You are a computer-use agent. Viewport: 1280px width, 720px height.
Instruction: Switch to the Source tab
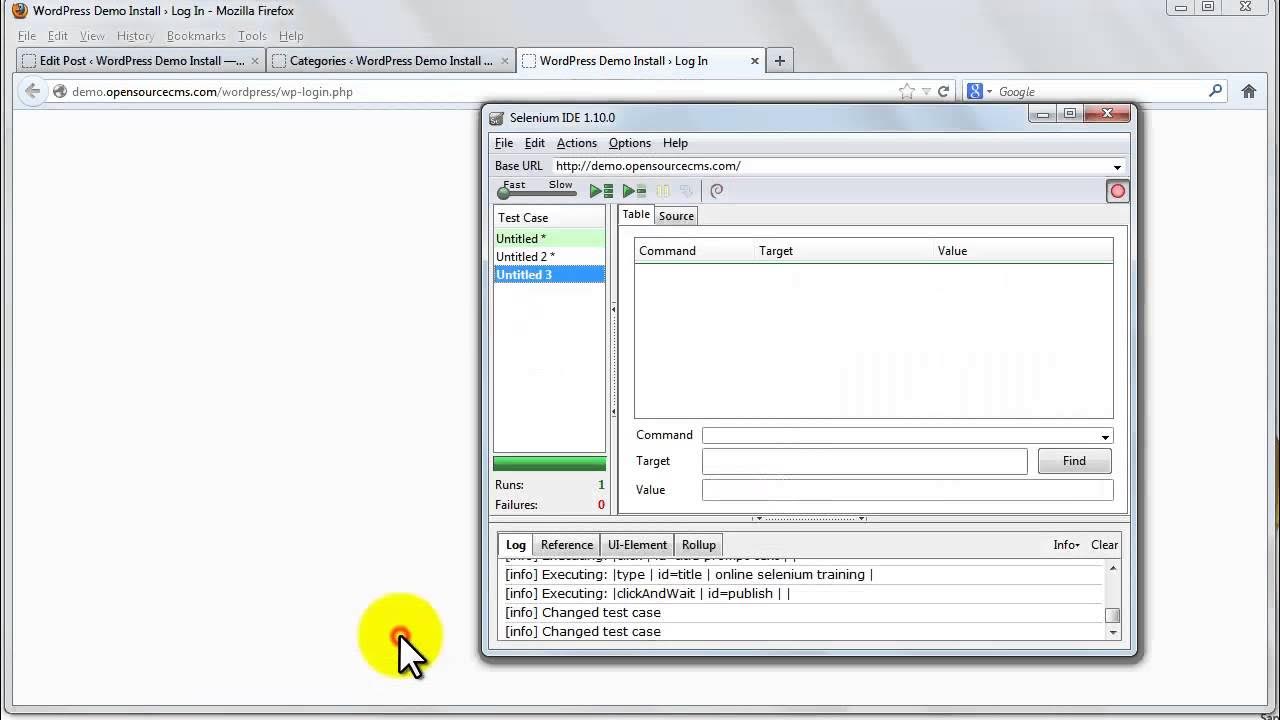click(676, 216)
